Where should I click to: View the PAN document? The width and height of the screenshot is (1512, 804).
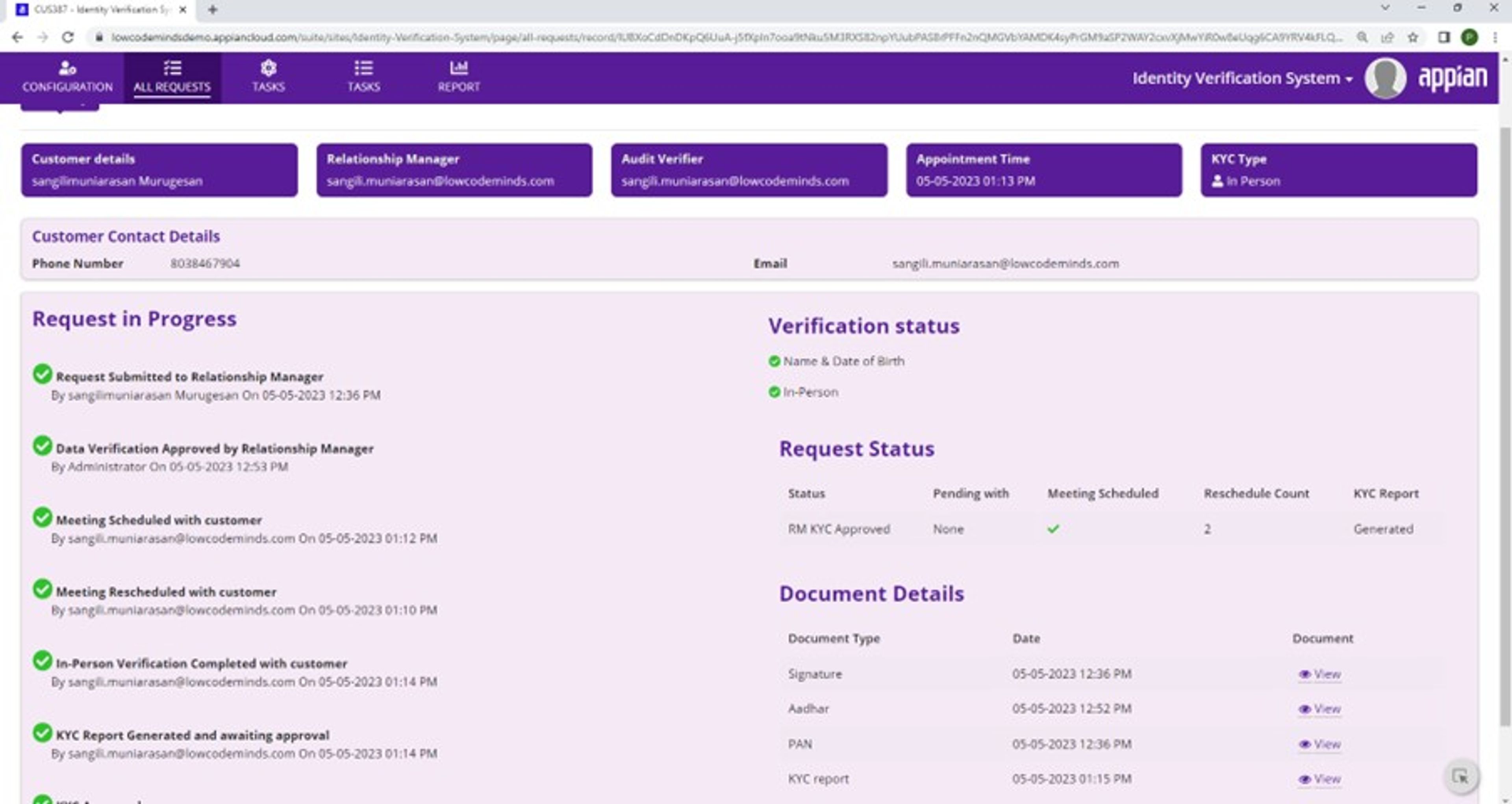tap(1319, 744)
